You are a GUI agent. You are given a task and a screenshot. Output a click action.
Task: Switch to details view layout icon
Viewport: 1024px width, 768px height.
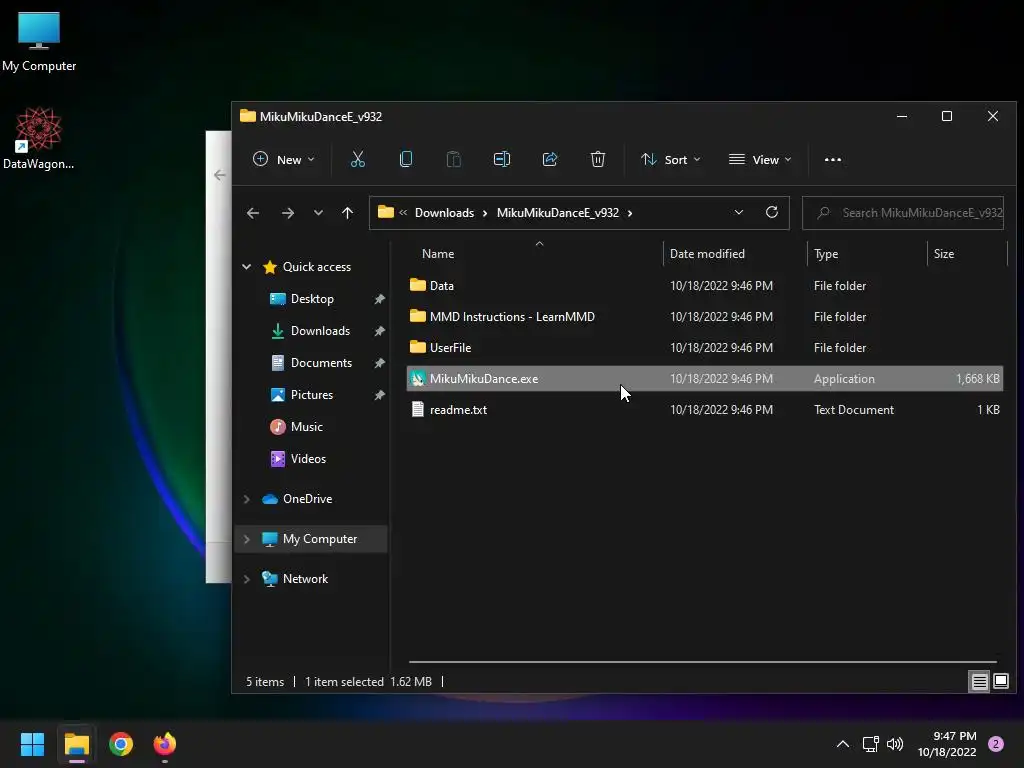coord(980,682)
